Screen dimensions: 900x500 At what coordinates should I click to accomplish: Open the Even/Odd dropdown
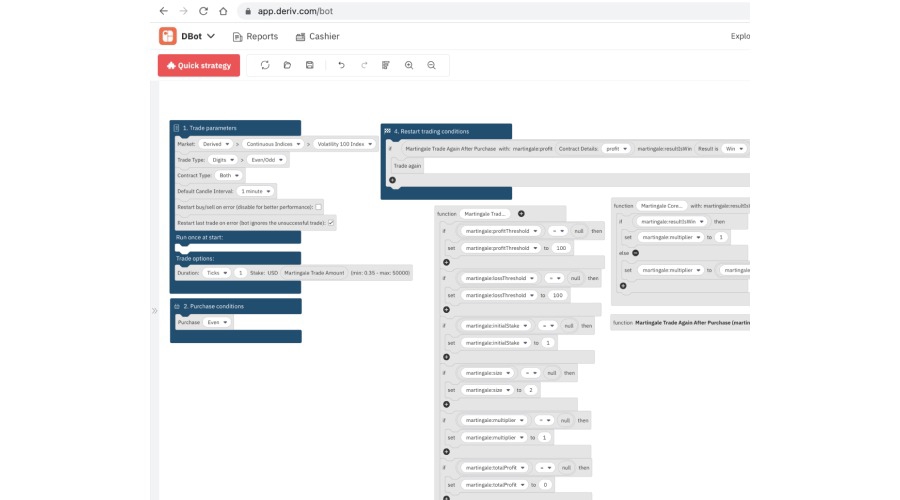267,160
